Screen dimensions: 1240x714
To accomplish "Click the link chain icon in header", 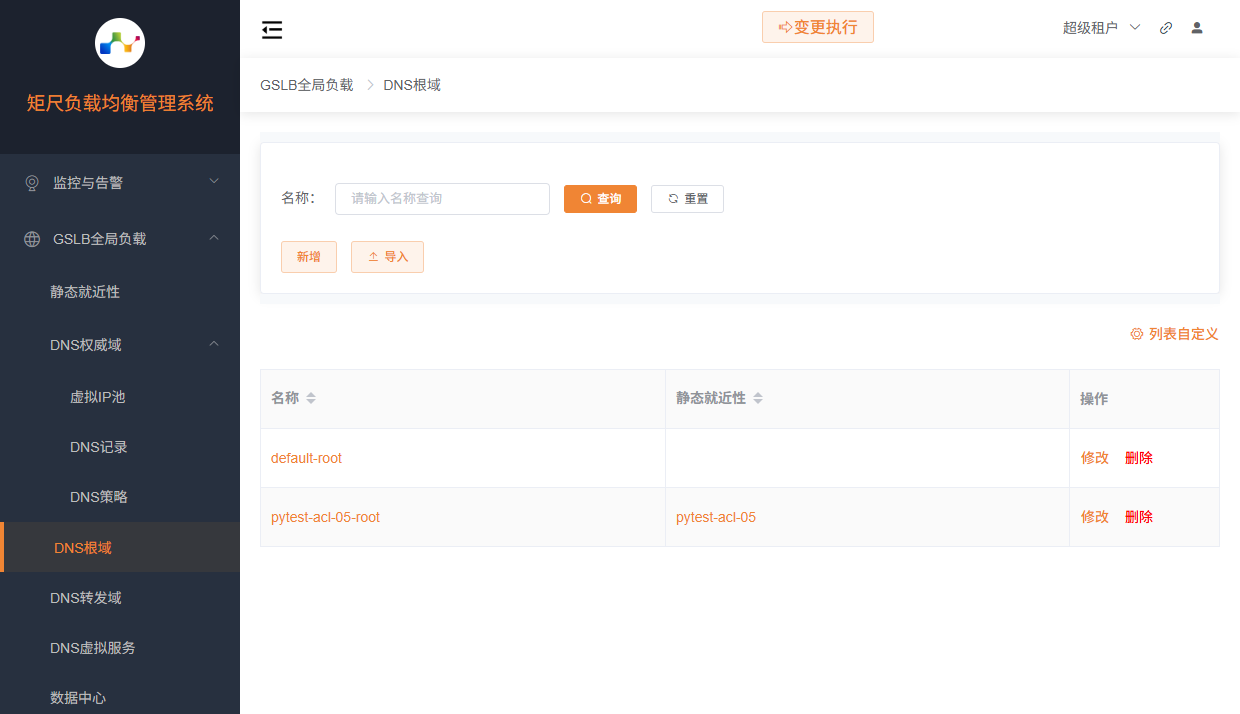I will point(1166,28).
